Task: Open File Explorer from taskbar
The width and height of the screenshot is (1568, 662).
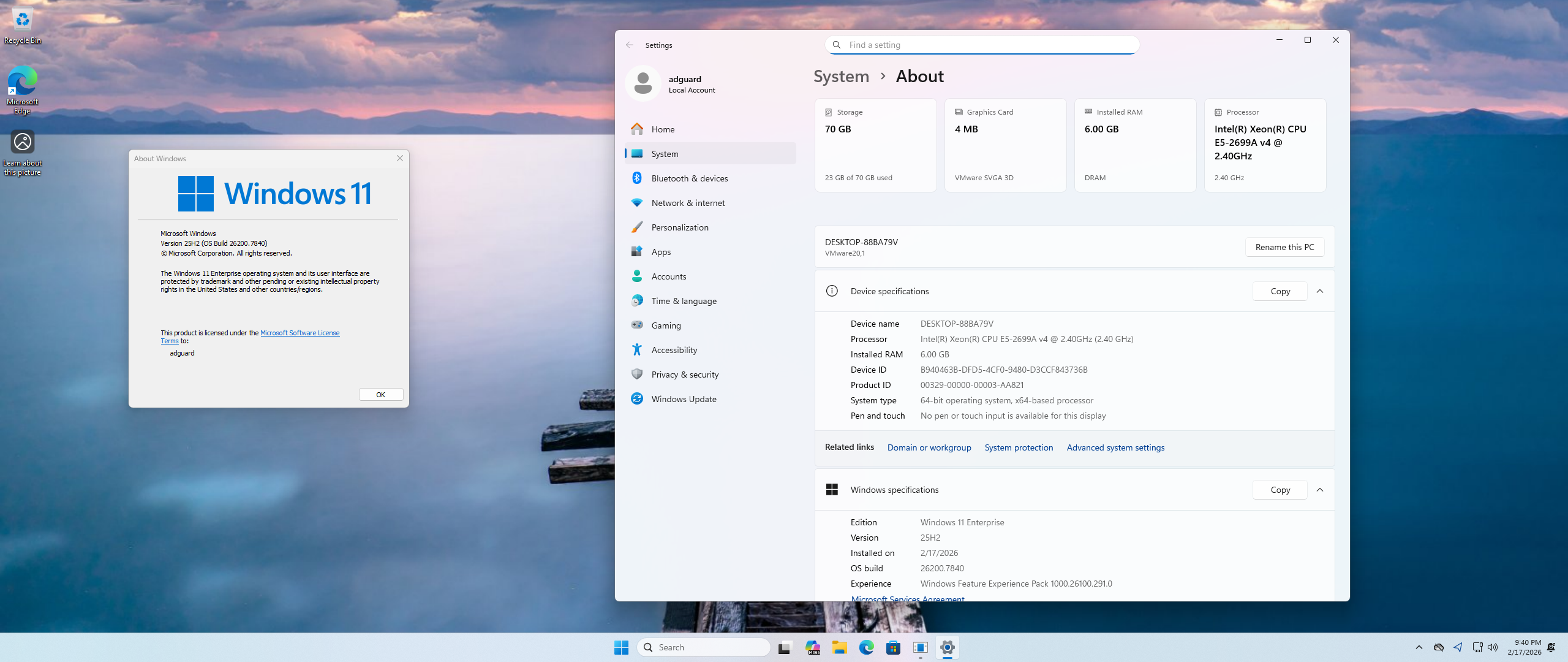Action: [839, 647]
